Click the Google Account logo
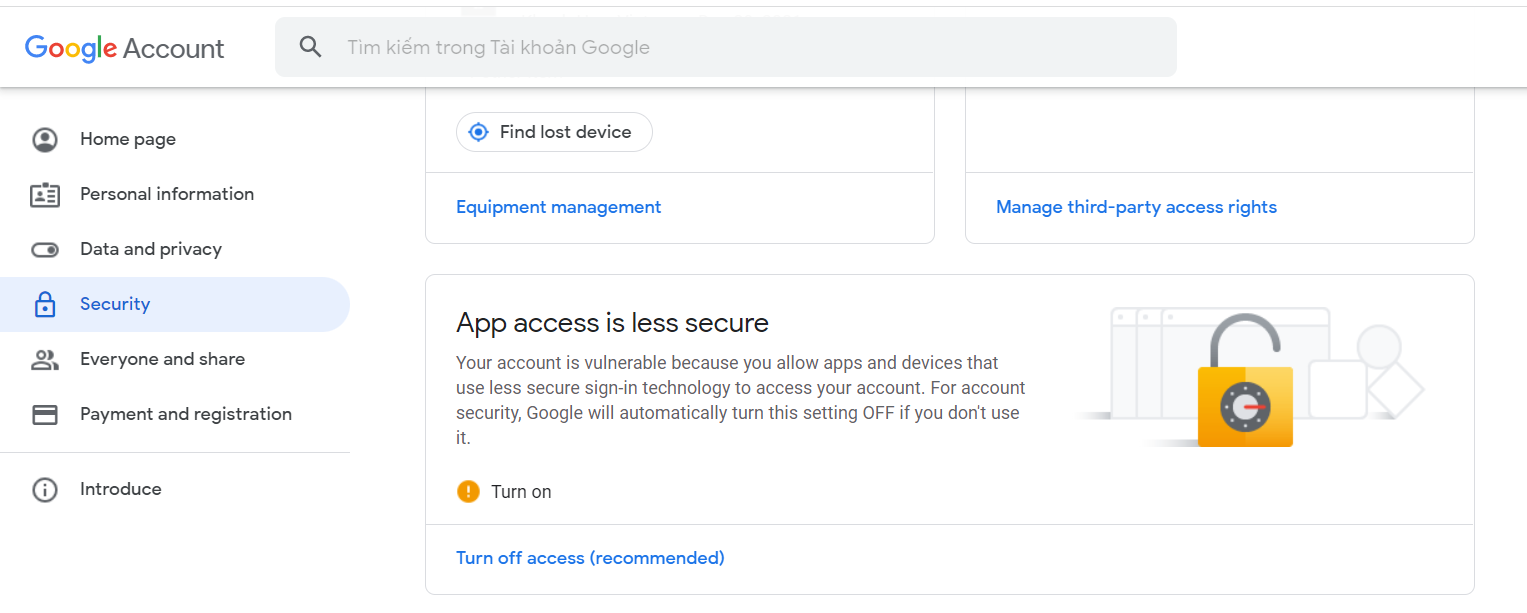Viewport: 1527px width, 613px height. tap(125, 48)
